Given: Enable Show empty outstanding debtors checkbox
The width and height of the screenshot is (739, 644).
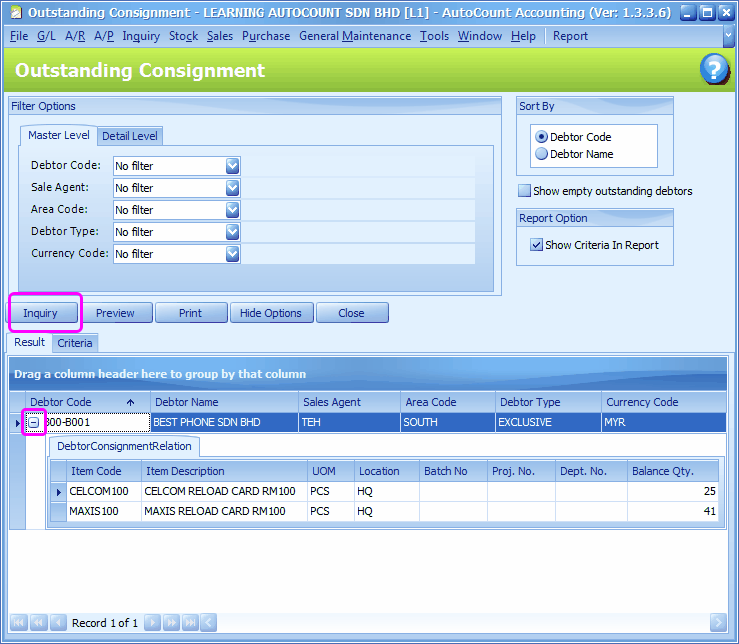Looking at the screenshot, I should 524,190.
